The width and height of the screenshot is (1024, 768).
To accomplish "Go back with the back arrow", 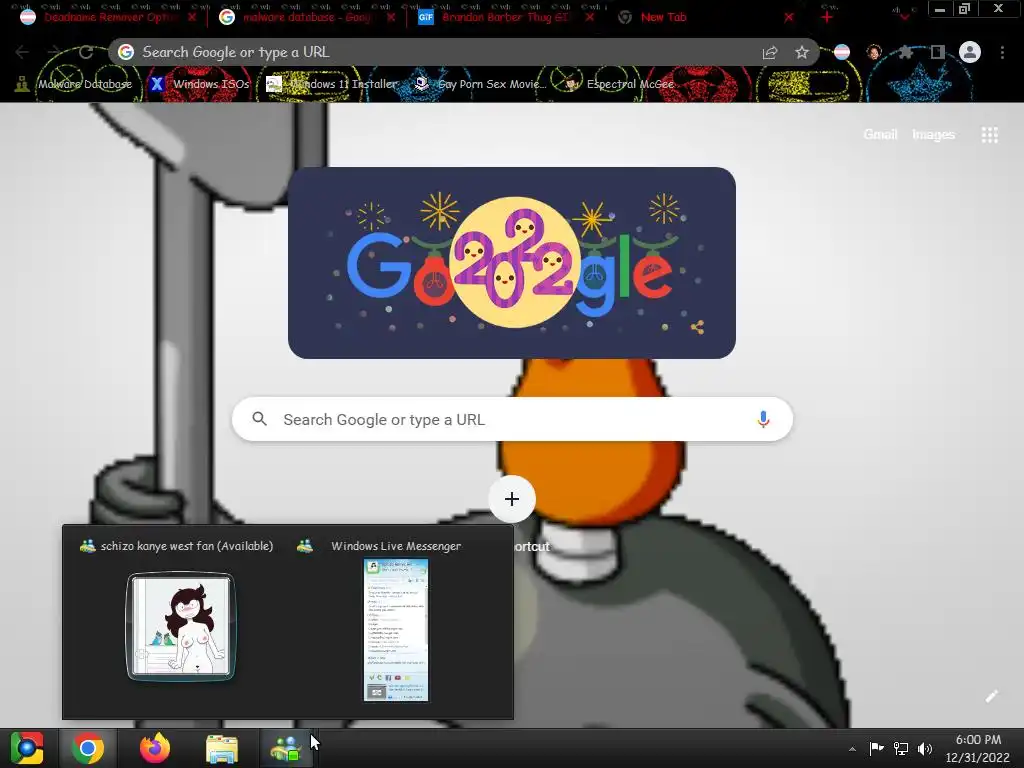I will [x=22, y=52].
